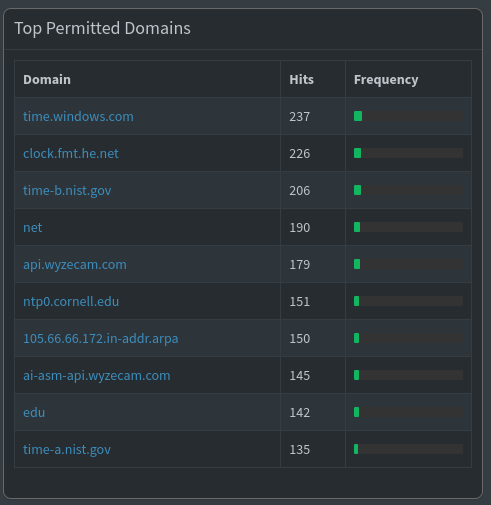Viewport: 491px width, 505px height.
Task: Click the 135 hits value
Action: coord(300,449)
